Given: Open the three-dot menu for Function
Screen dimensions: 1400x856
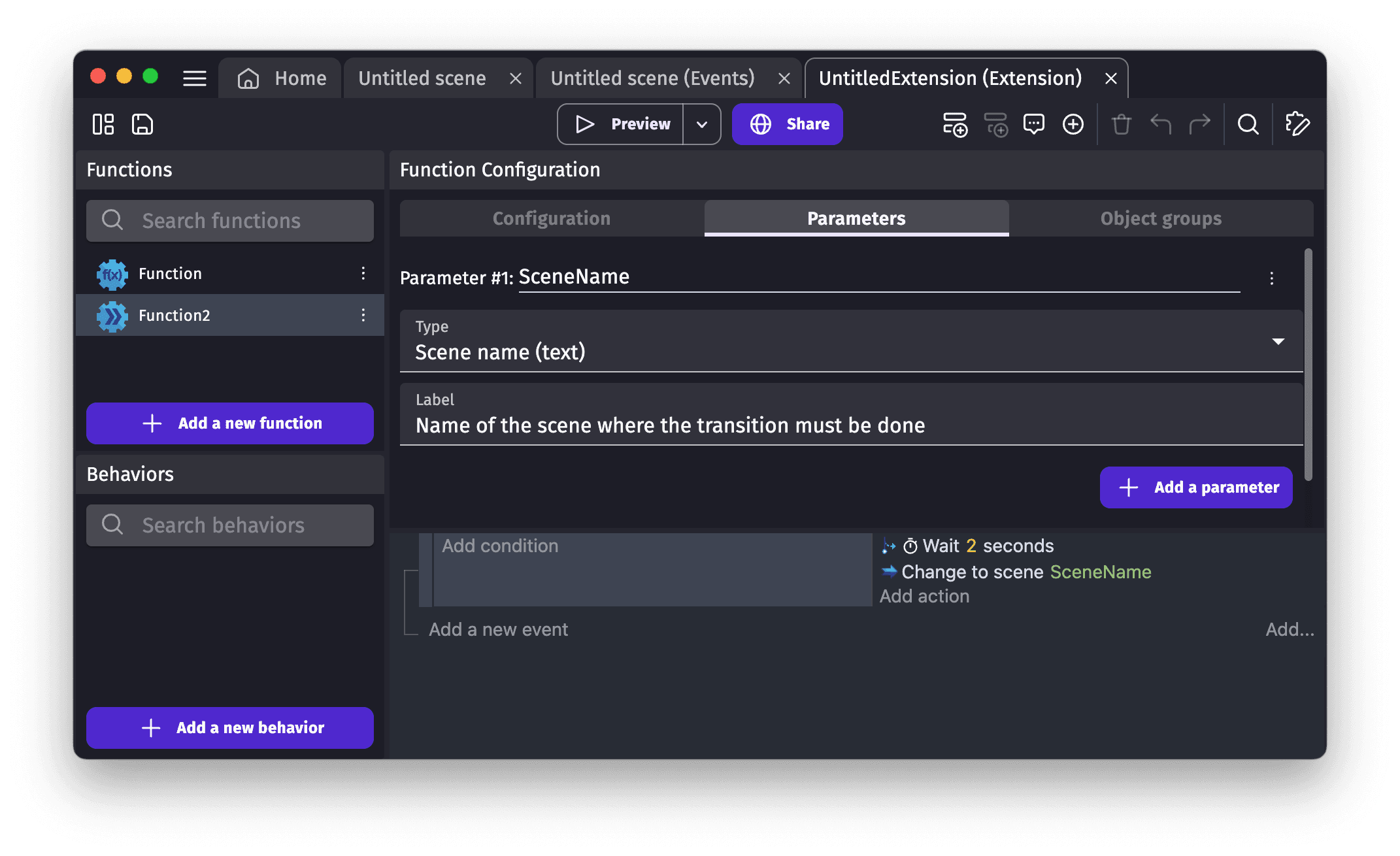Looking at the screenshot, I should [363, 274].
